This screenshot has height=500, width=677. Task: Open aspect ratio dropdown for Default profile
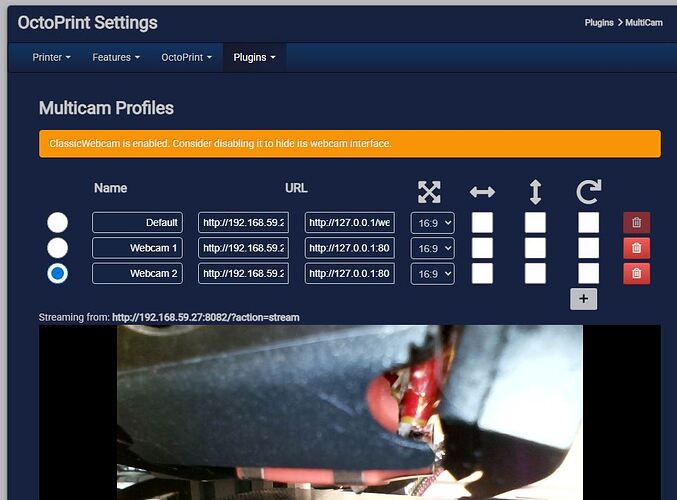(432, 222)
